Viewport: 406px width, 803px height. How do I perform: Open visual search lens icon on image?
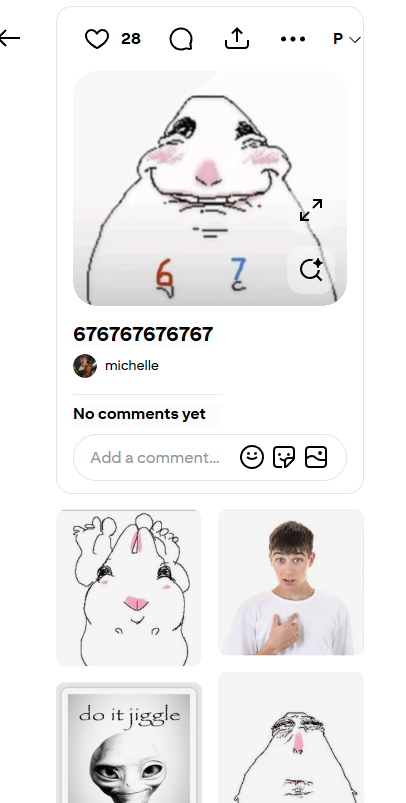point(311,269)
